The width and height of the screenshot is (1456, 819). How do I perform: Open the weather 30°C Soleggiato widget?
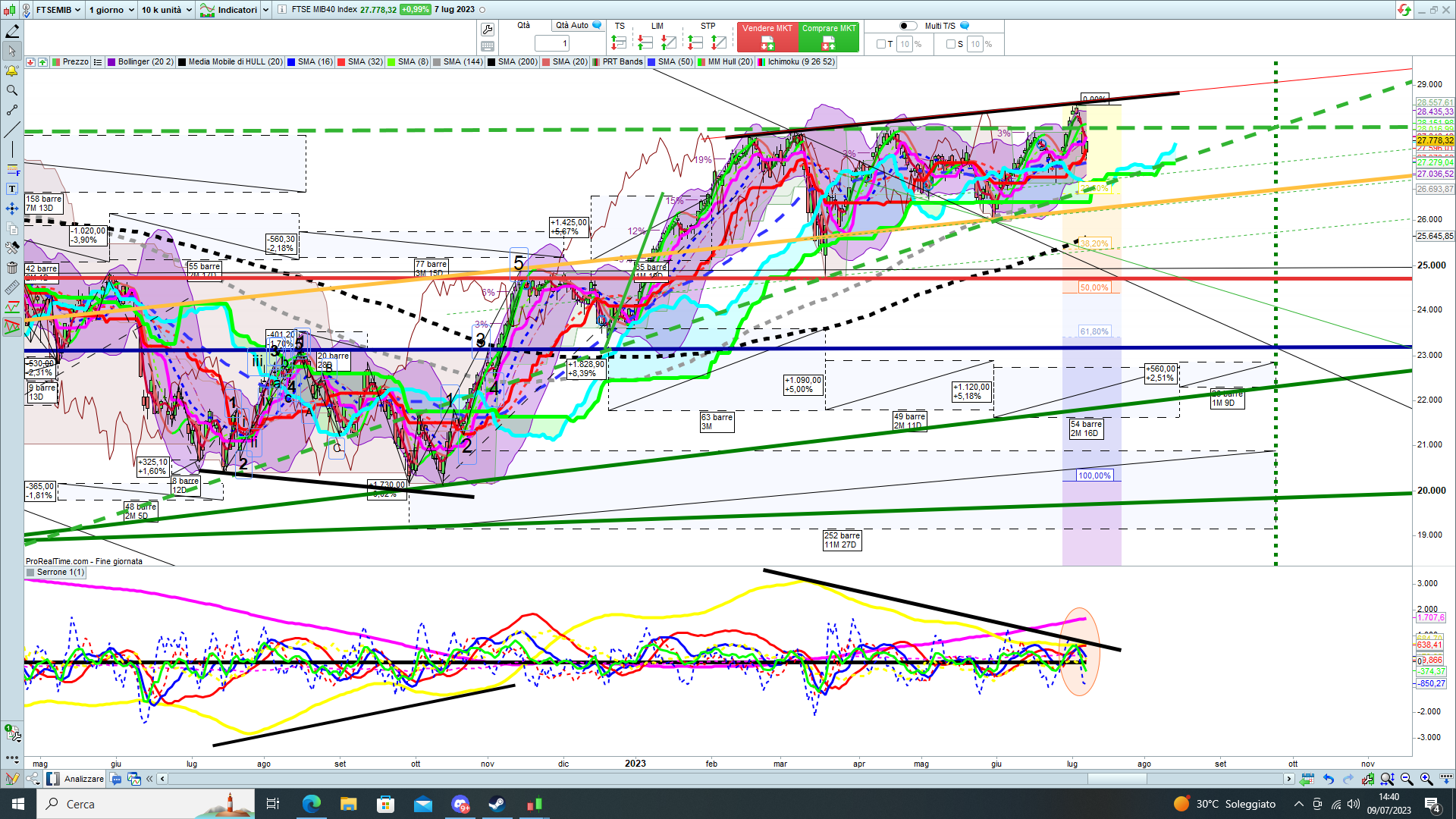pyautogui.click(x=1225, y=804)
